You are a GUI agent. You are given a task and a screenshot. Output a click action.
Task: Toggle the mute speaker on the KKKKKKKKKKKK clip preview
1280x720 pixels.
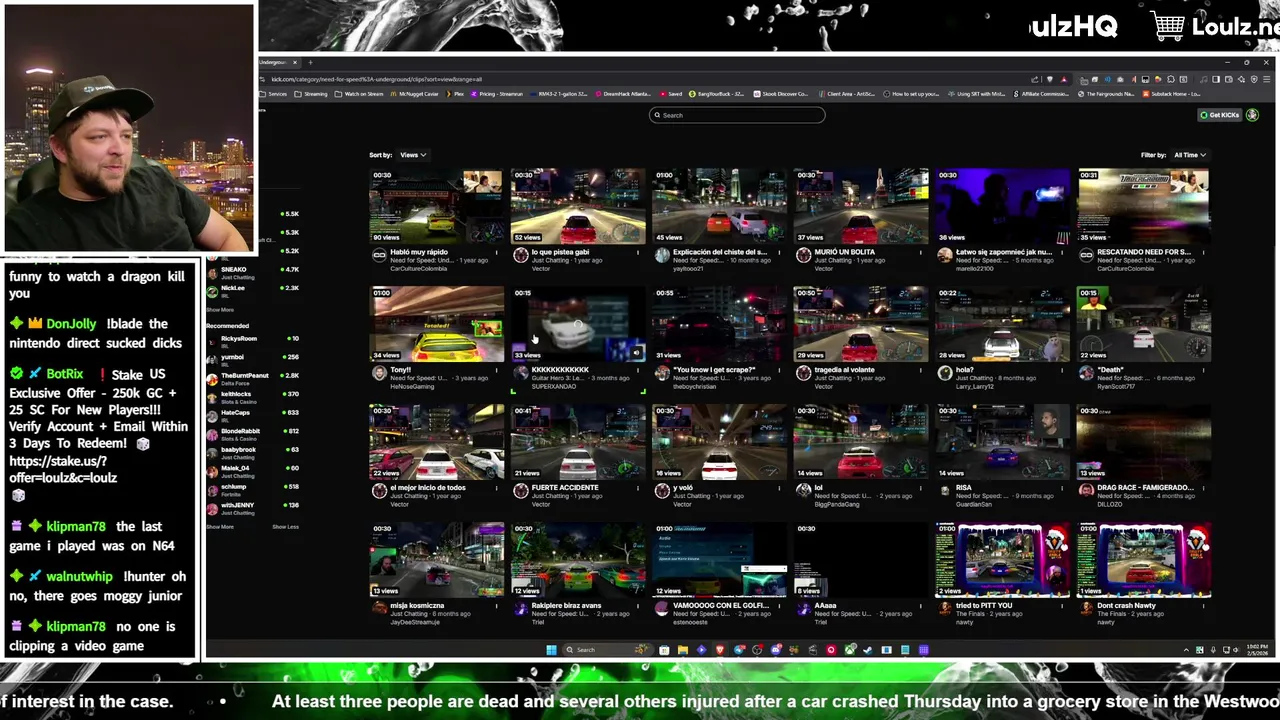pyautogui.click(x=636, y=352)
